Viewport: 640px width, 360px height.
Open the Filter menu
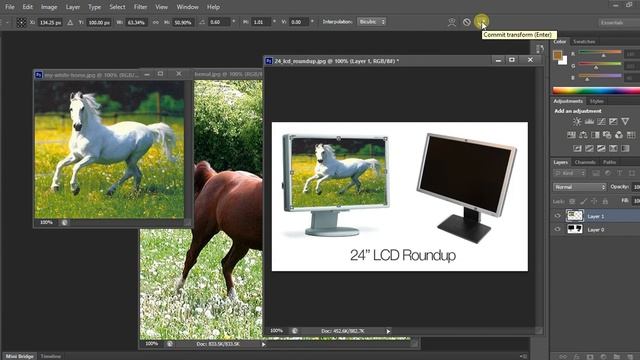pyautogui.click(x=140, y=7)
